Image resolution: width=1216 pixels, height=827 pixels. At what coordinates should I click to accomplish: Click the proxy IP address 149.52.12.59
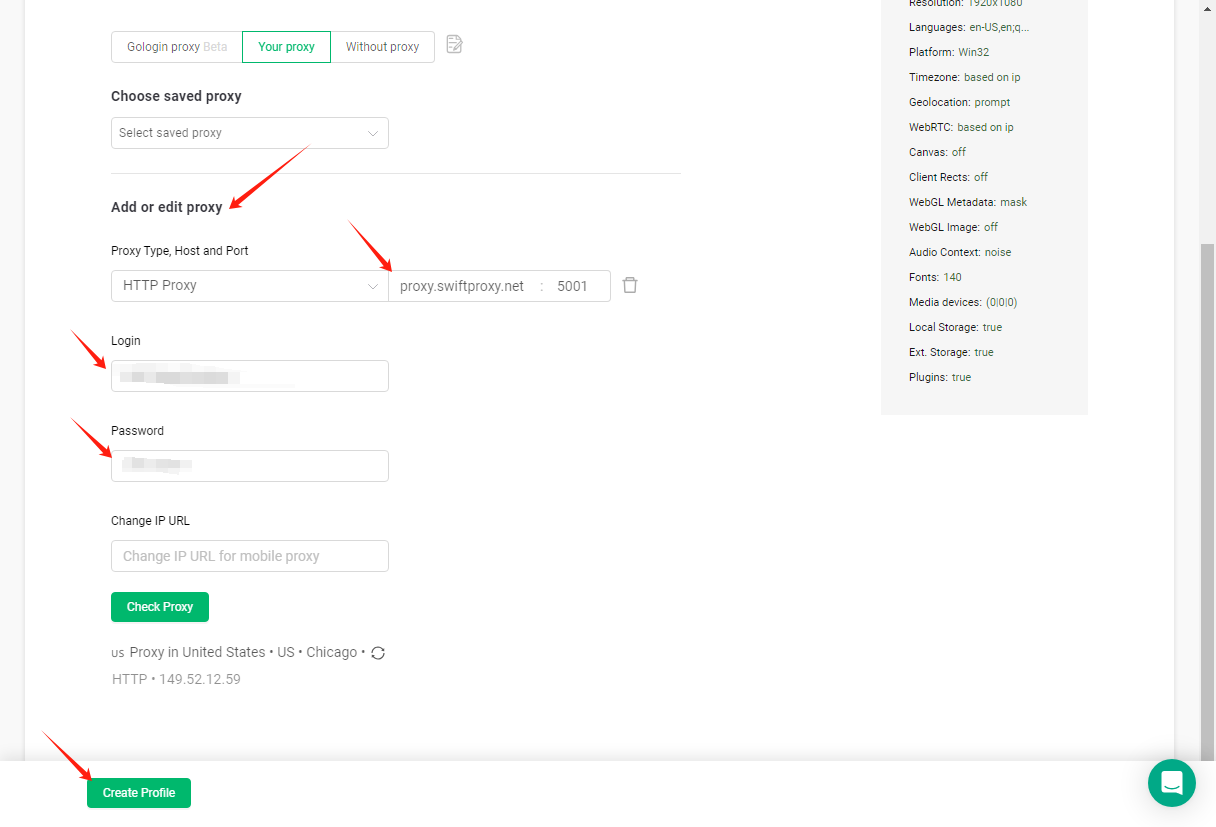[x=199, y=679]
